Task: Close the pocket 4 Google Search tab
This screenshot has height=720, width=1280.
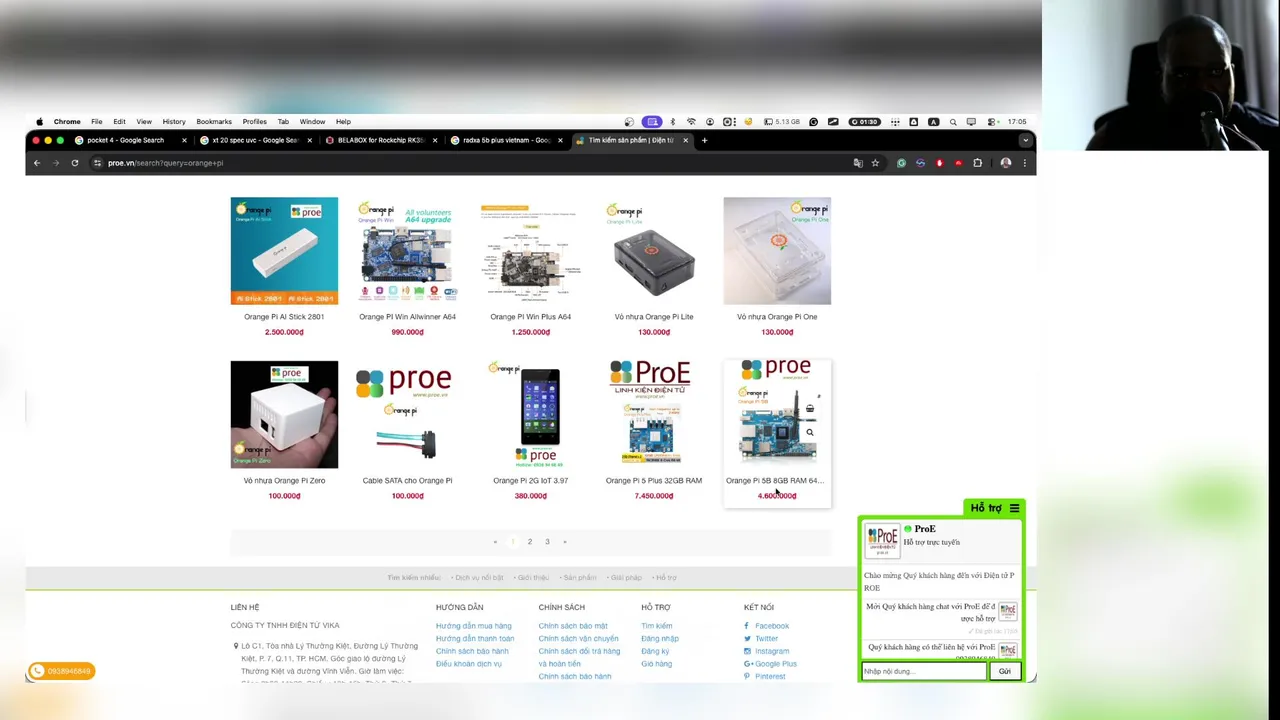Action: 184,140
